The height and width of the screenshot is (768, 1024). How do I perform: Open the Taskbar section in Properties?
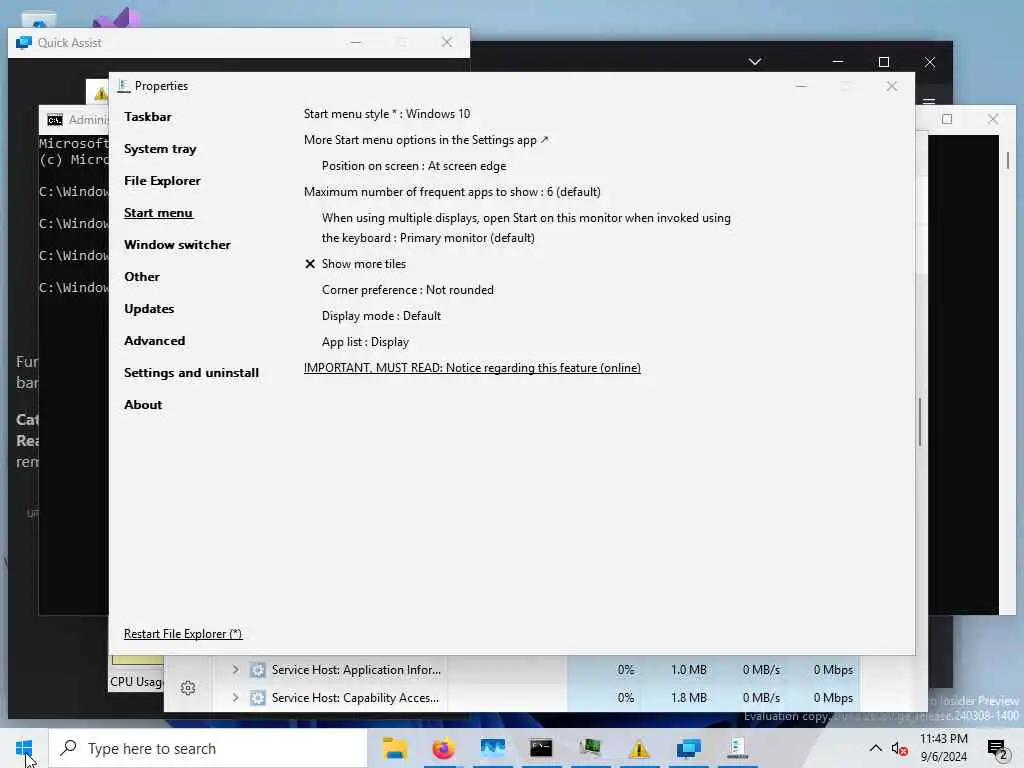pyautogui.click(x=148, y=117)
